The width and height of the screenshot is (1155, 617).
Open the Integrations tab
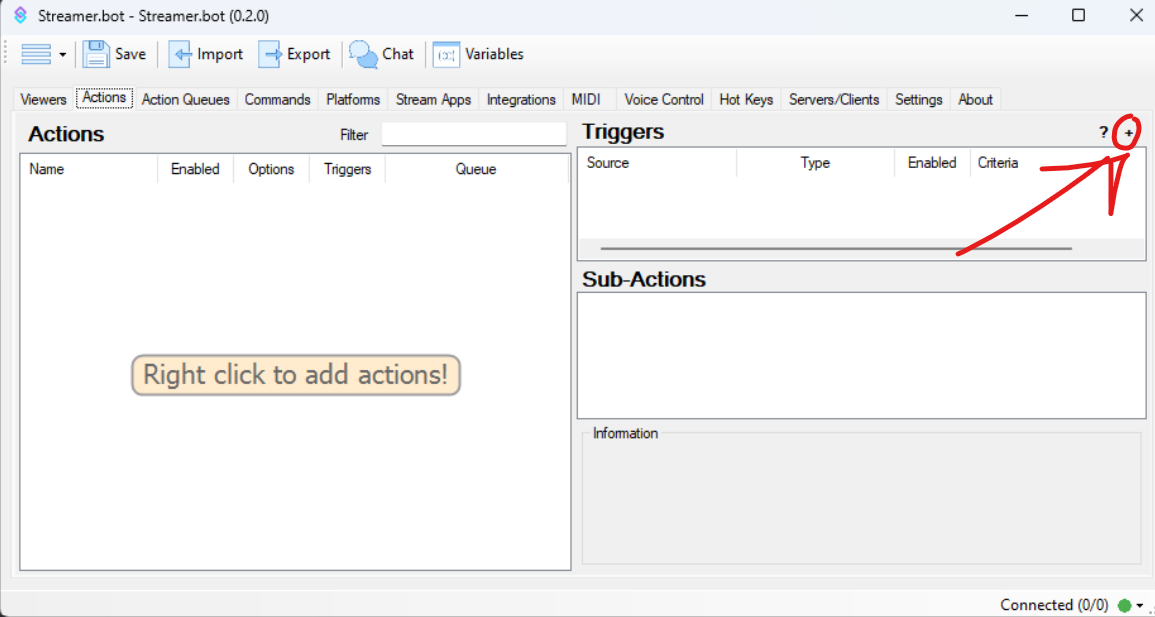[x=522, y=99]
